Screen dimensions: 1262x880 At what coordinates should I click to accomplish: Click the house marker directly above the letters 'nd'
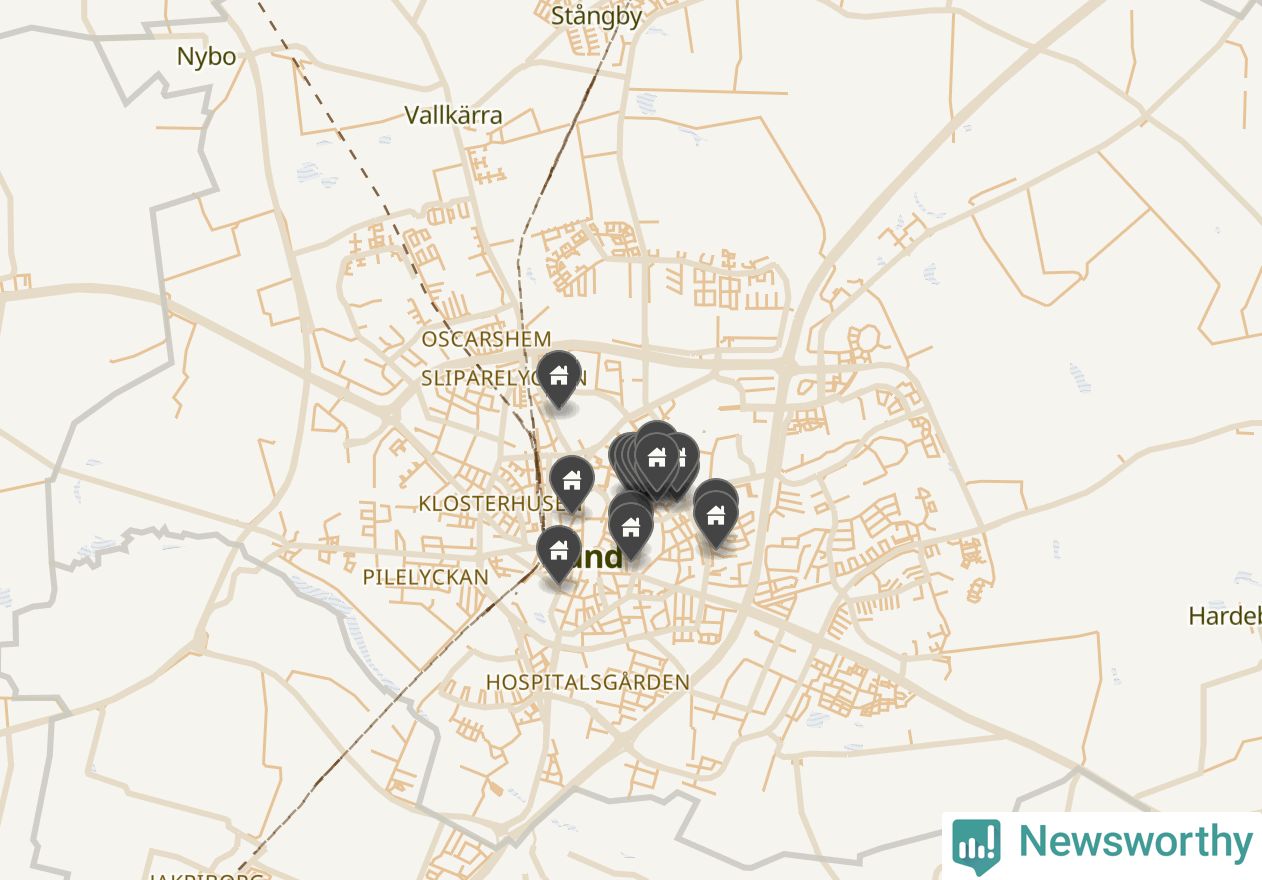(x=631, y=527)
